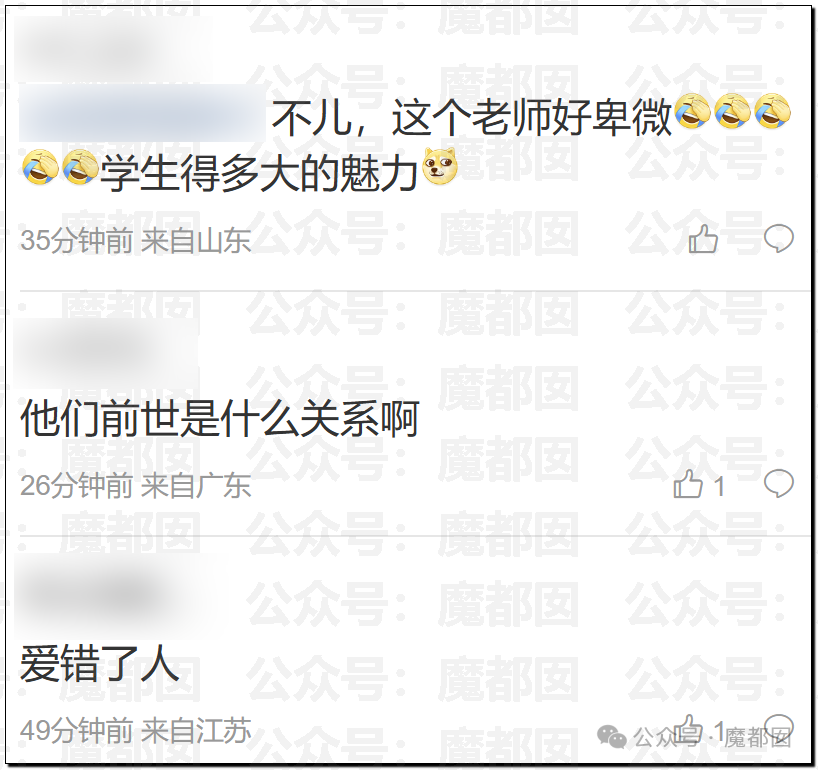
Task: Click the 26分钟前 来自广东 timestamp
Action: click(x=136, y=485)
